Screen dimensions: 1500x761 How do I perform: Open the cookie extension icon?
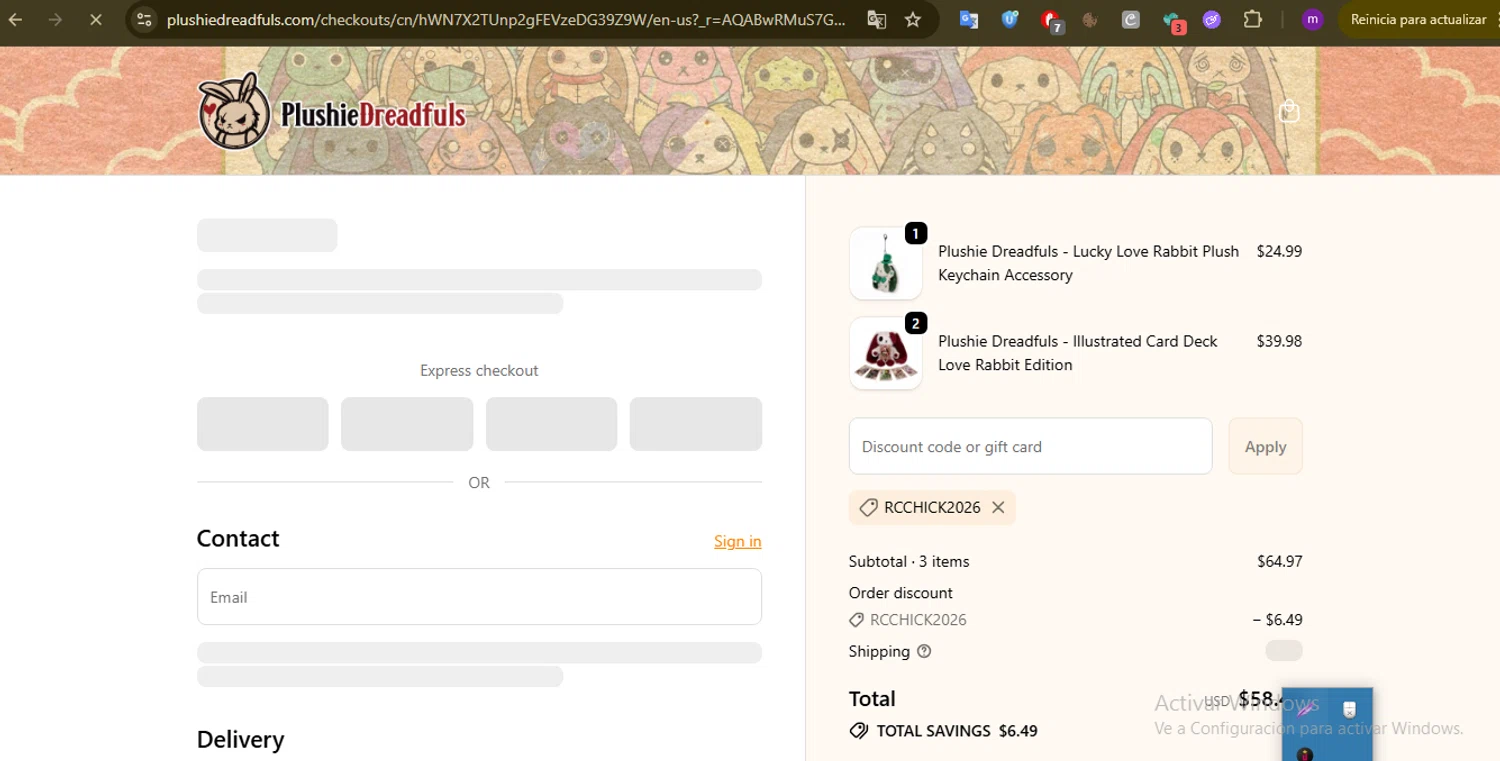click(1090, 19)
